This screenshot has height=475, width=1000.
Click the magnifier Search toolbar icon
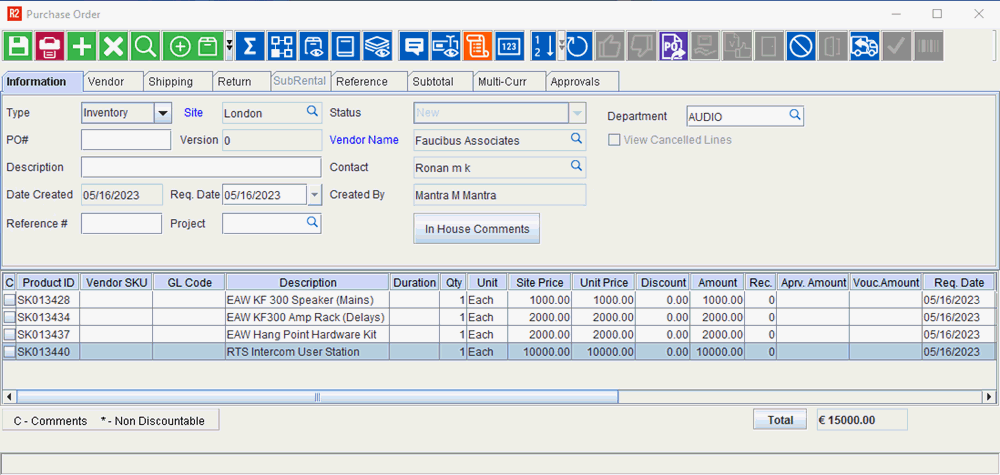click(x=145, y=46)
